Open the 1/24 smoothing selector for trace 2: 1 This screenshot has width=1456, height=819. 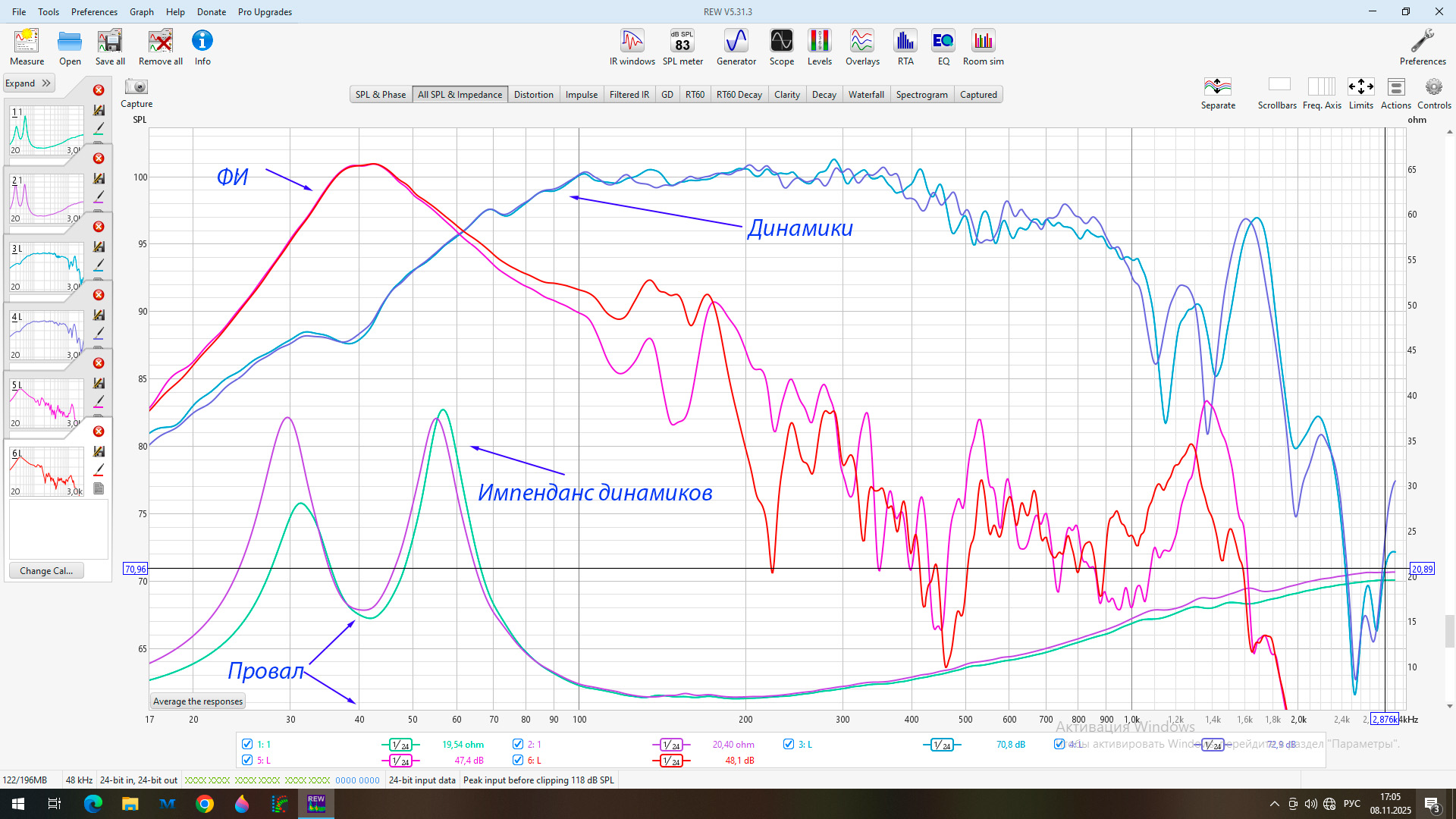670,745
